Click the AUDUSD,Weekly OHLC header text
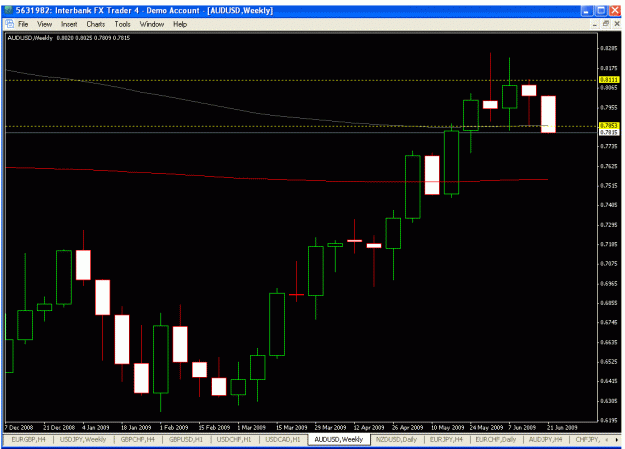The width and height of the screenshot is (625, 449). pyautogui.click(x=69, y=38)
